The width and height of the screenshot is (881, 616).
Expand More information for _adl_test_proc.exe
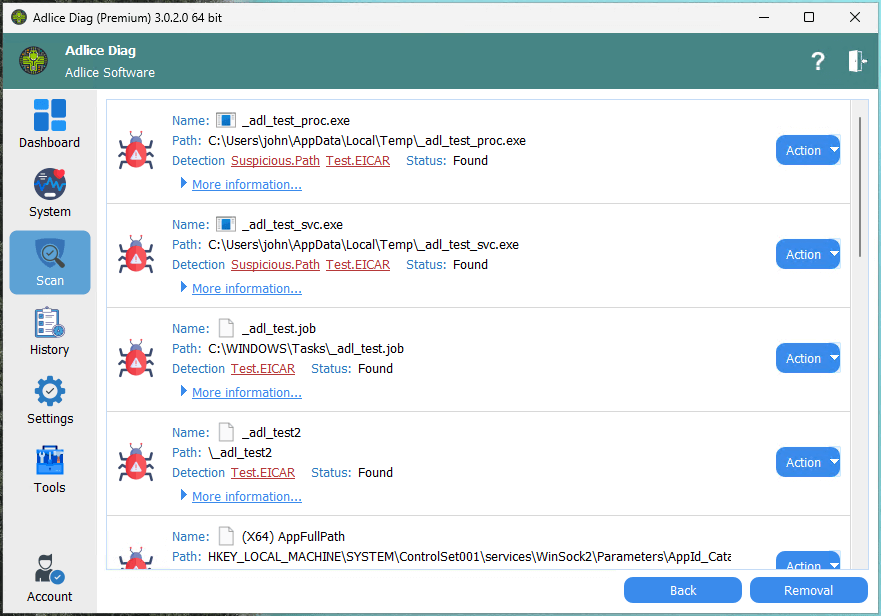(x=246, y=185)
